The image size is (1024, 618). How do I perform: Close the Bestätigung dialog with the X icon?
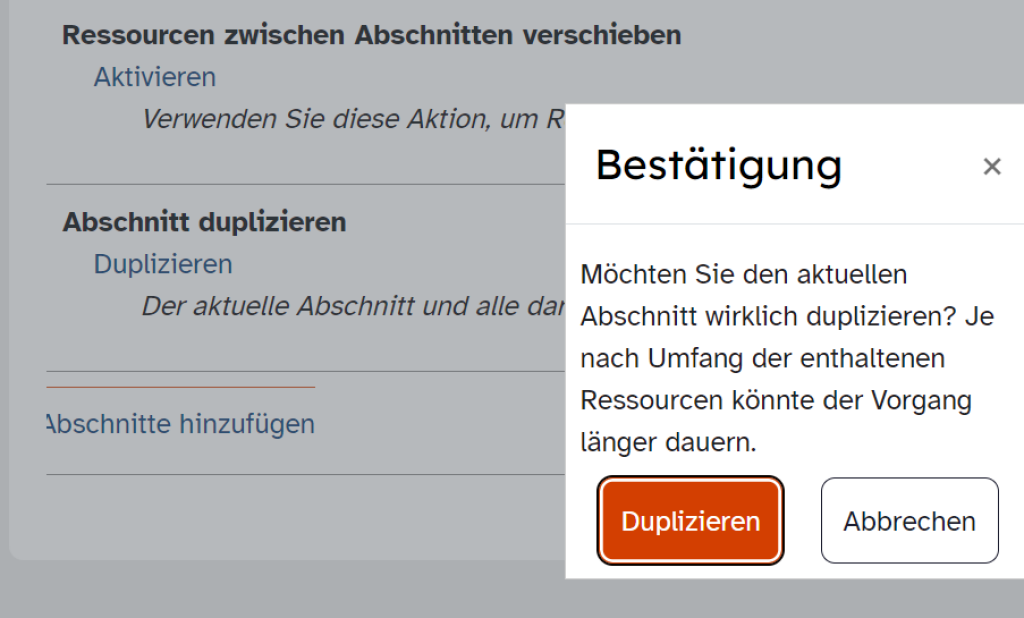pos(991,166)
